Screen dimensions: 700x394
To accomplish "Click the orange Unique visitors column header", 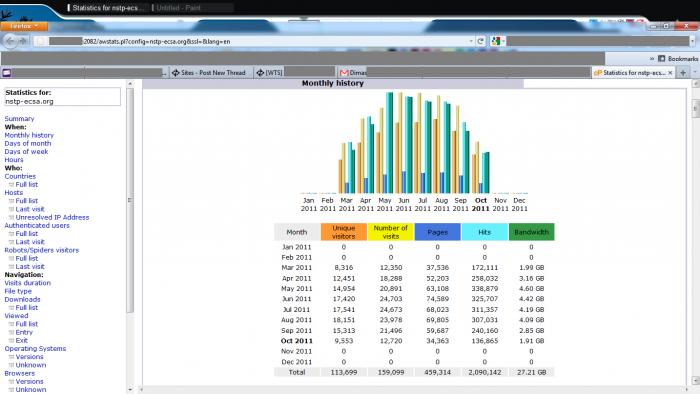I will [x=343, y=232].
